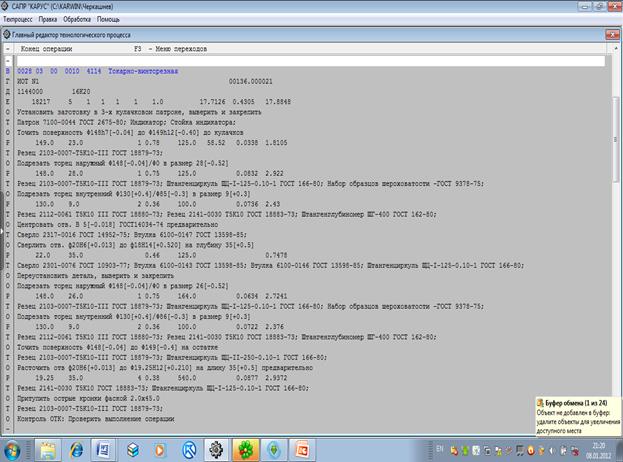Click the header text Конец операции
Screen dimensions: 623x462
click(x=46, y=49)
